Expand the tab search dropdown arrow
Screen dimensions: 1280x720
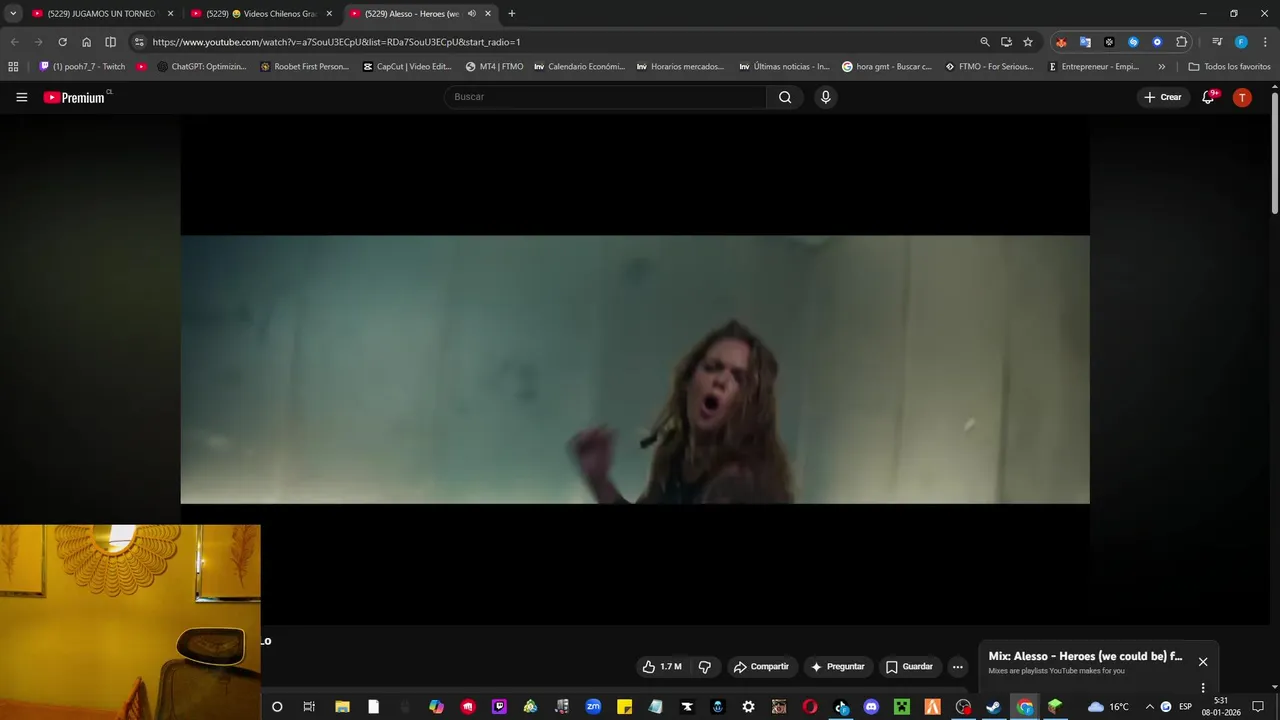tap(13, 14)
